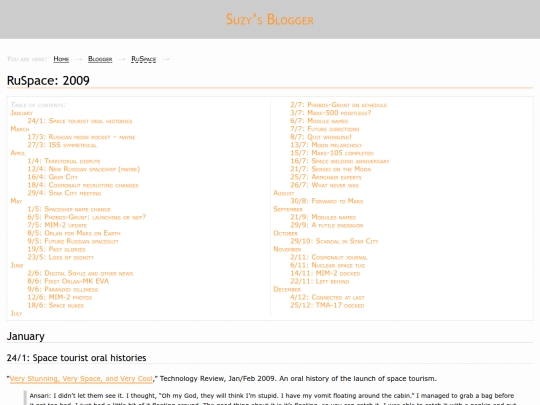Open '12/6: MIM-2 photos' entry
The height and width of the screenshot is (405, 540).
[60, 297]
